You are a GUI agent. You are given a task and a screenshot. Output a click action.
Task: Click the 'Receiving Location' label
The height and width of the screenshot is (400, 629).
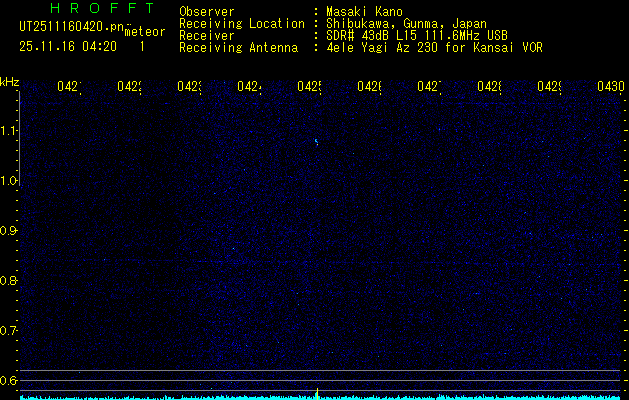click(x=242, y=24)
